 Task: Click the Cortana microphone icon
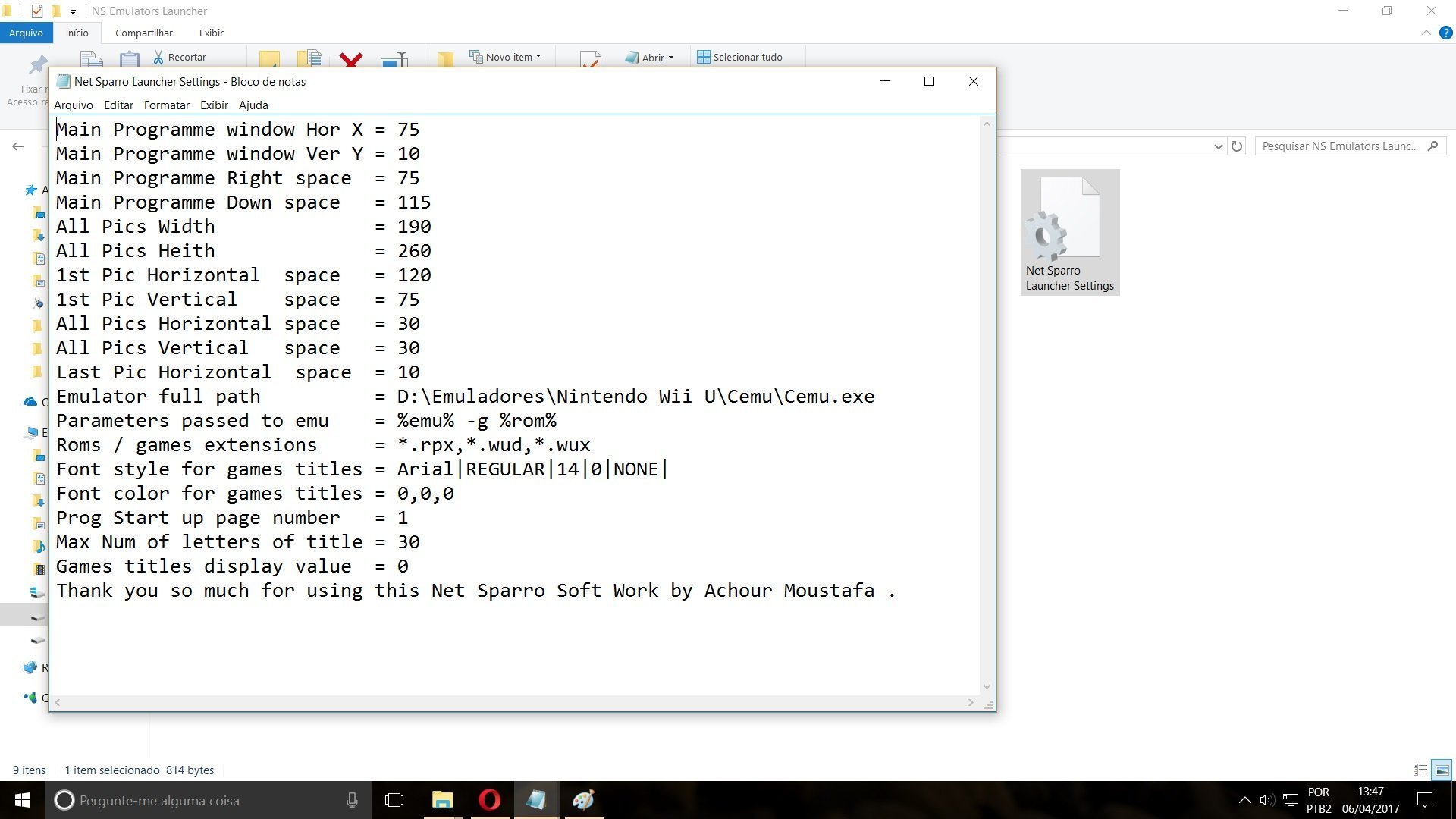(x=352, y=800)
